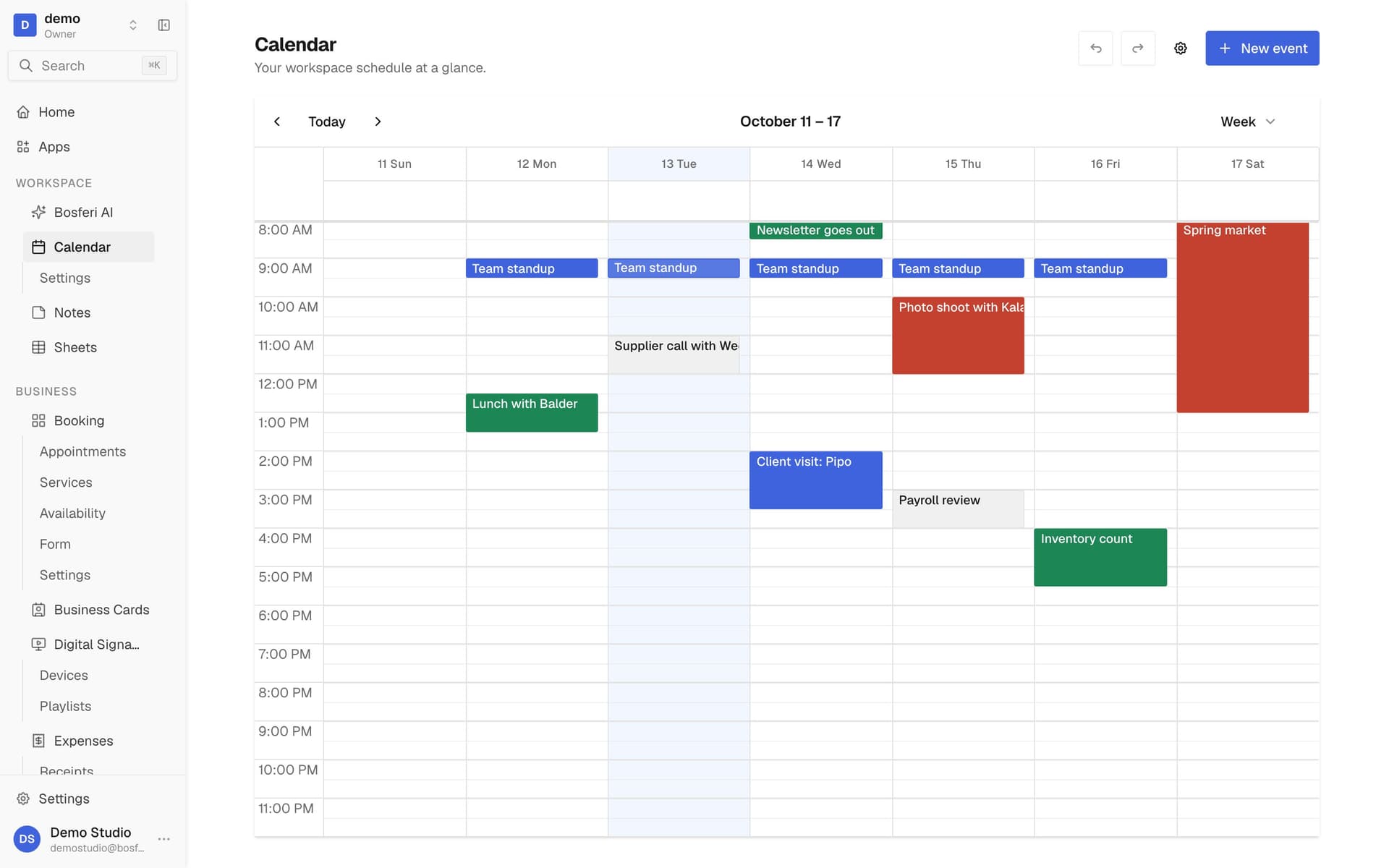Open Bosferi AI sparkle item
1389x868 pixels.
click(88, 213)
